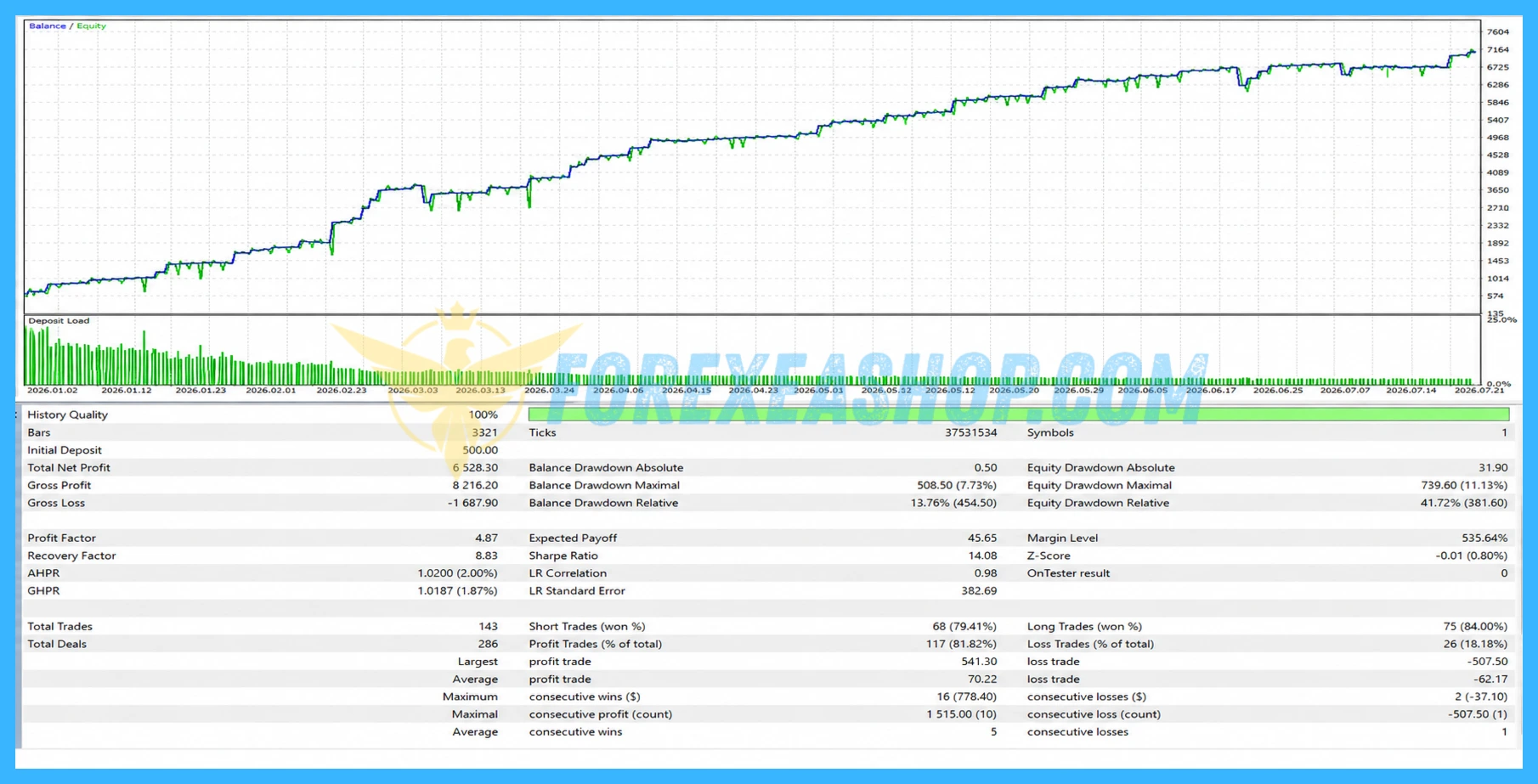Click the "25.0%" deposit load axis label
This screenshot has height=784, width=1538.
click(1501, 320)
